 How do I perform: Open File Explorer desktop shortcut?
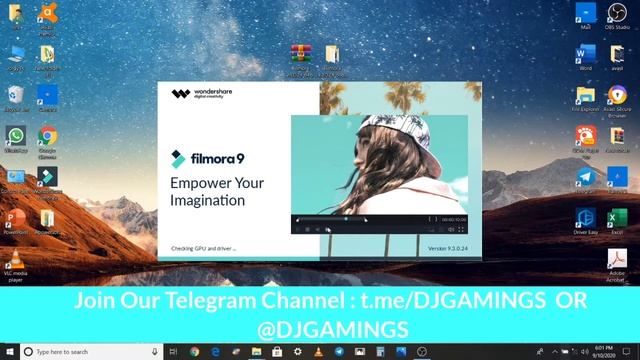click(x=586, y=98)
